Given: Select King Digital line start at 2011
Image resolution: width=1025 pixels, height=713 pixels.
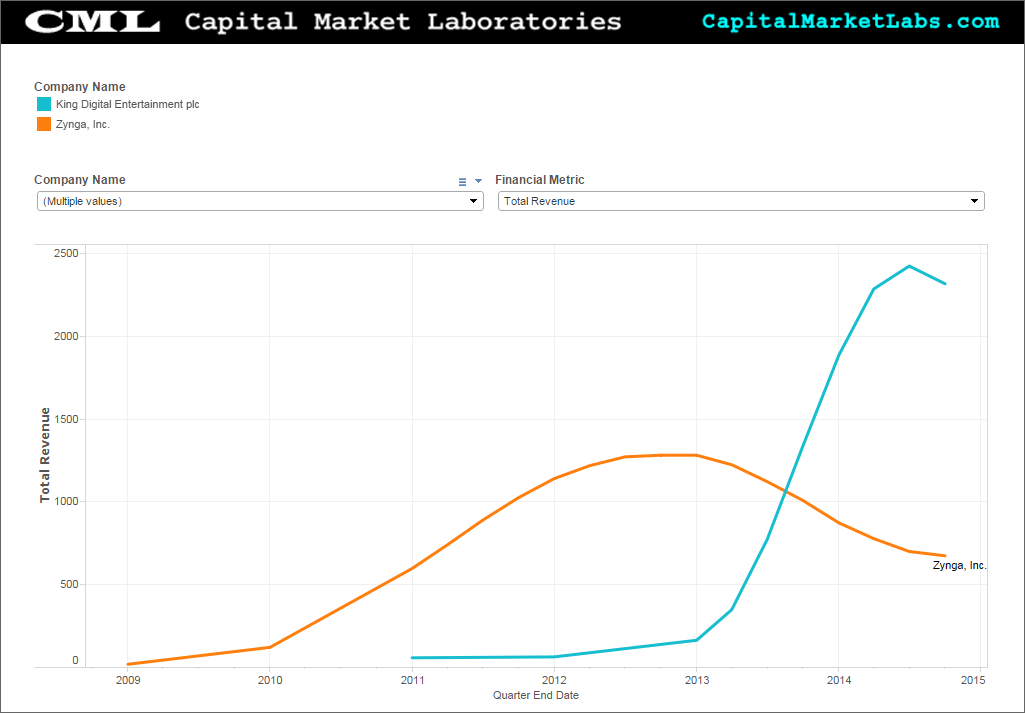Looking at the screenshot, I should [412, 657].
